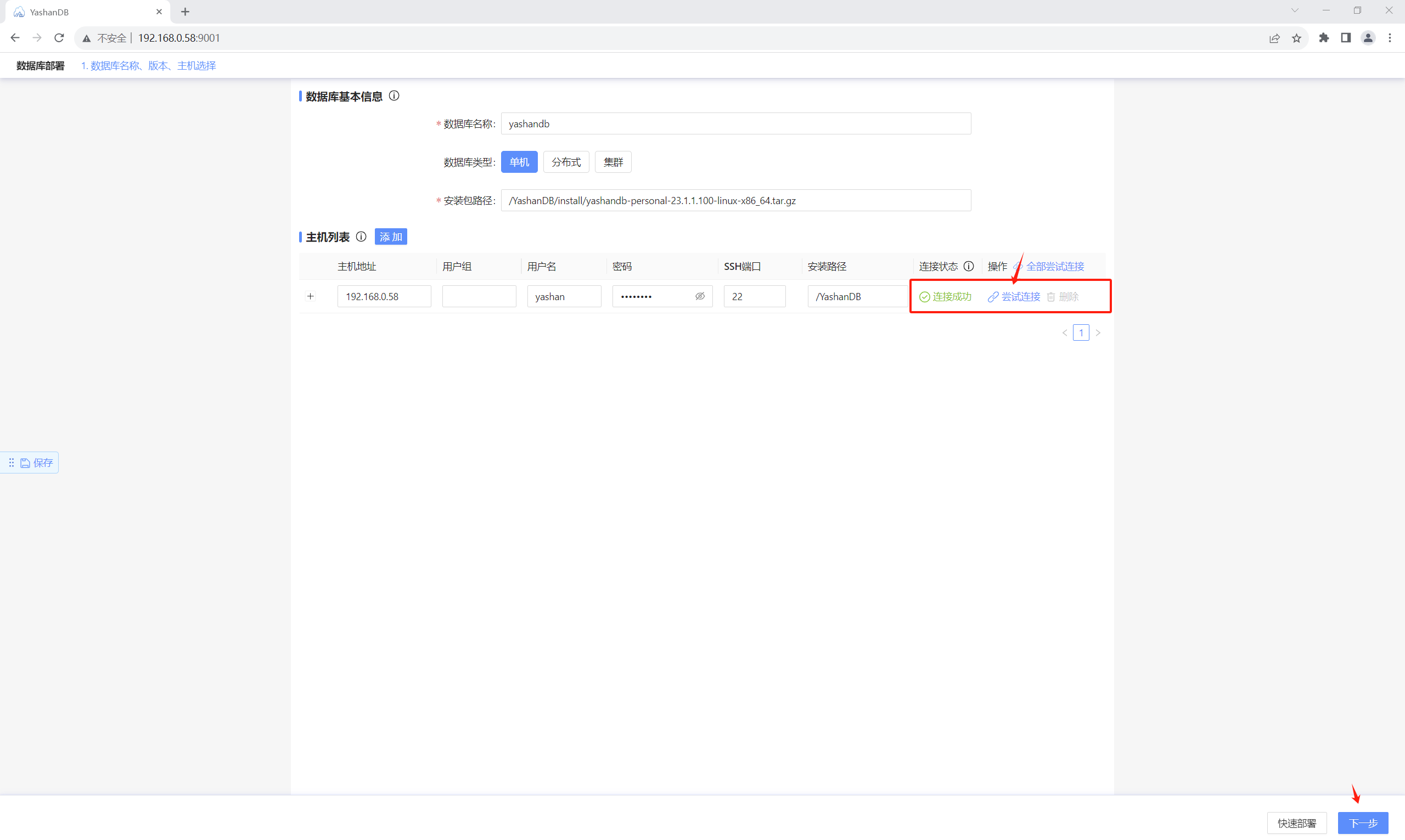
Task: Open browser extensions puzzle icon
Action: 1323,38
